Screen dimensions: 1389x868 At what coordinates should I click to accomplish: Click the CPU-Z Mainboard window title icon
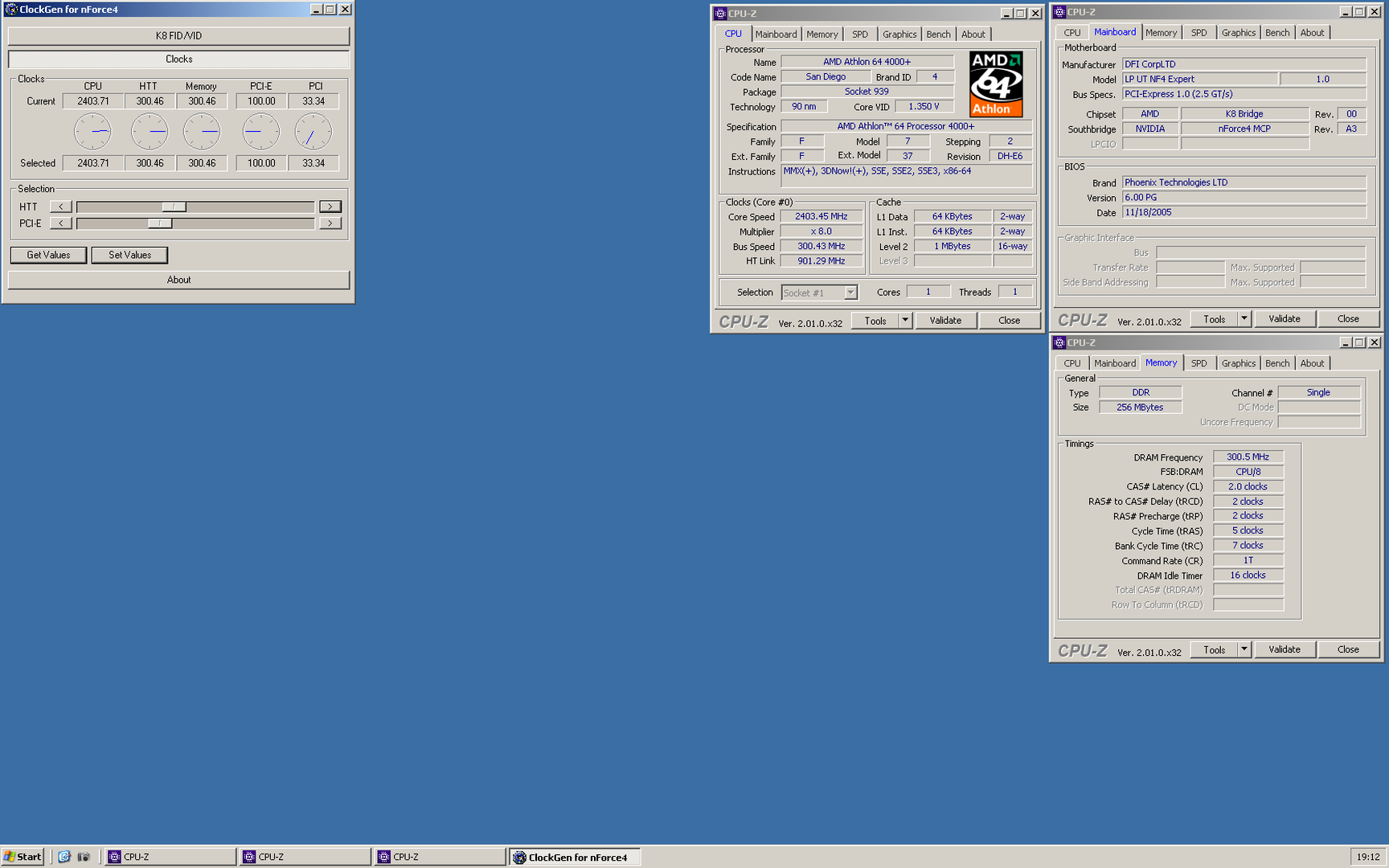coord(1059,12)
